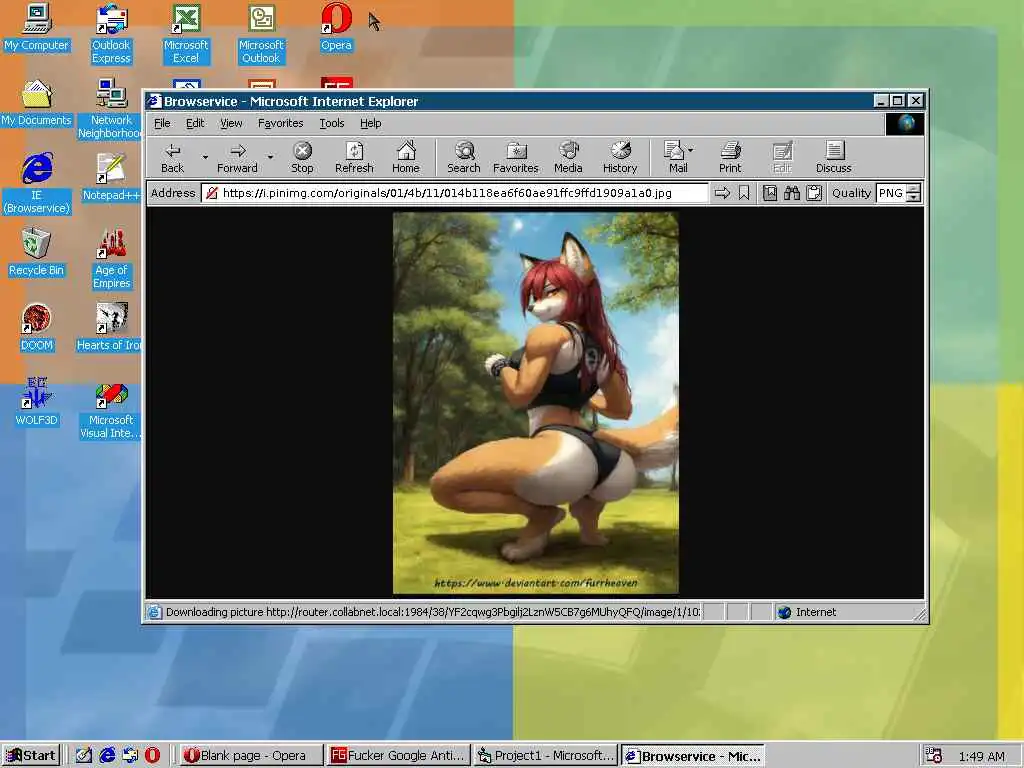Select the DOOM desktop shortcut
Viewport: 1024px width, 768px height.
click(x=37, y=328)
